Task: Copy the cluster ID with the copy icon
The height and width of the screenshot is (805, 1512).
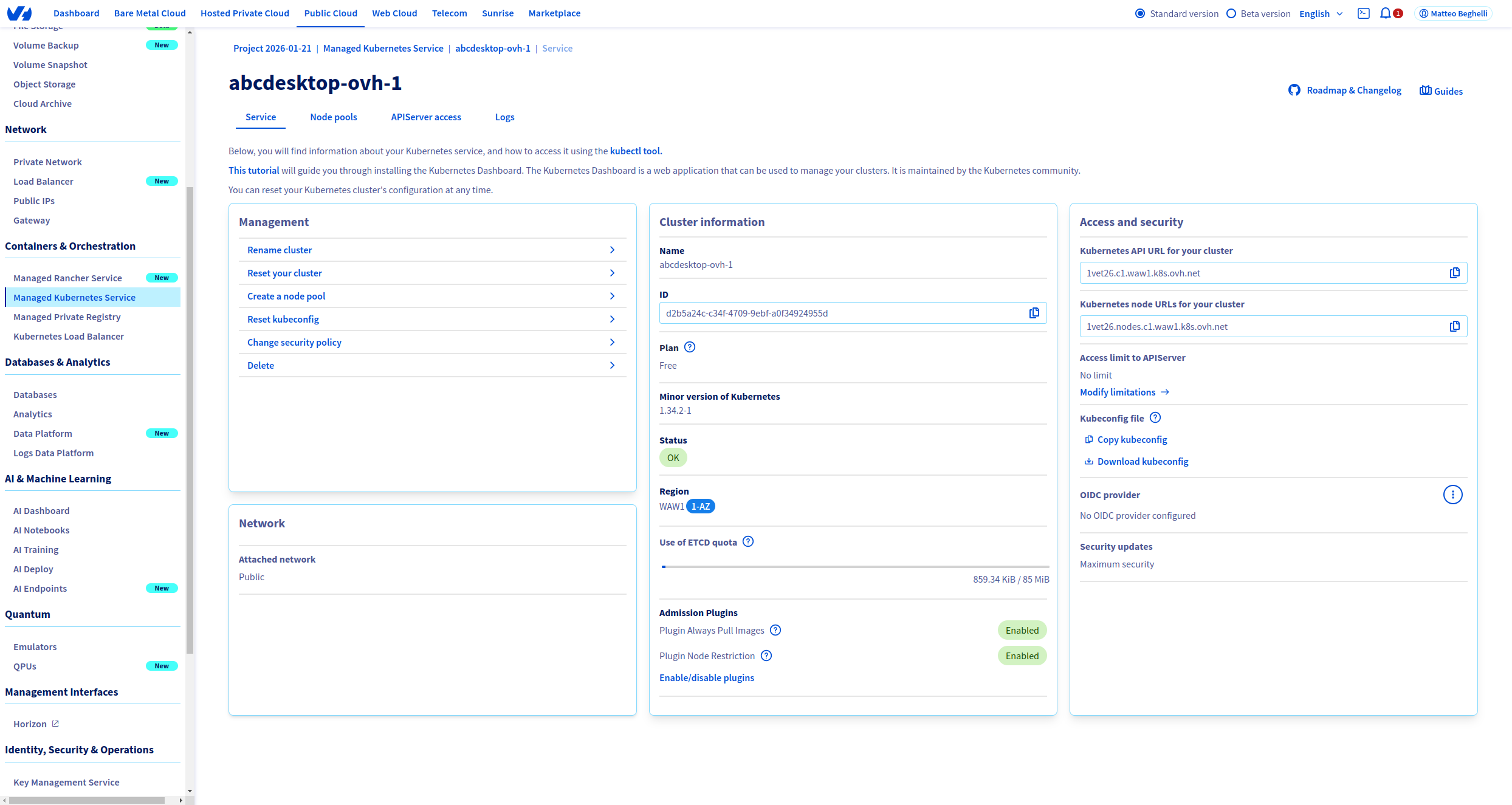Action: (1034, 313)
